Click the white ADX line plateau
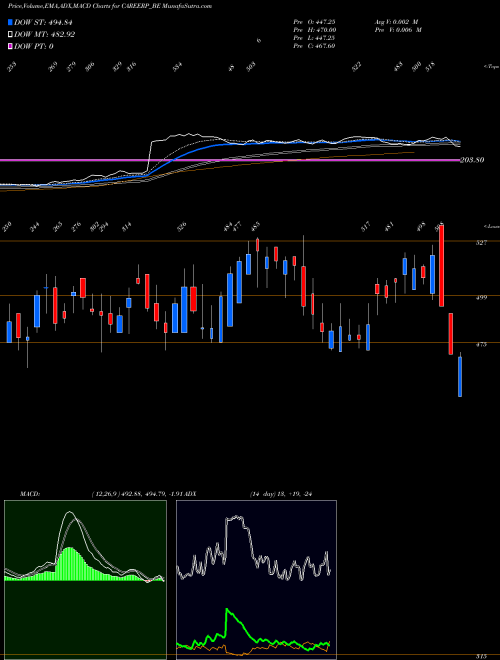This screenshot has width=500, height=660. pos(235,518)
